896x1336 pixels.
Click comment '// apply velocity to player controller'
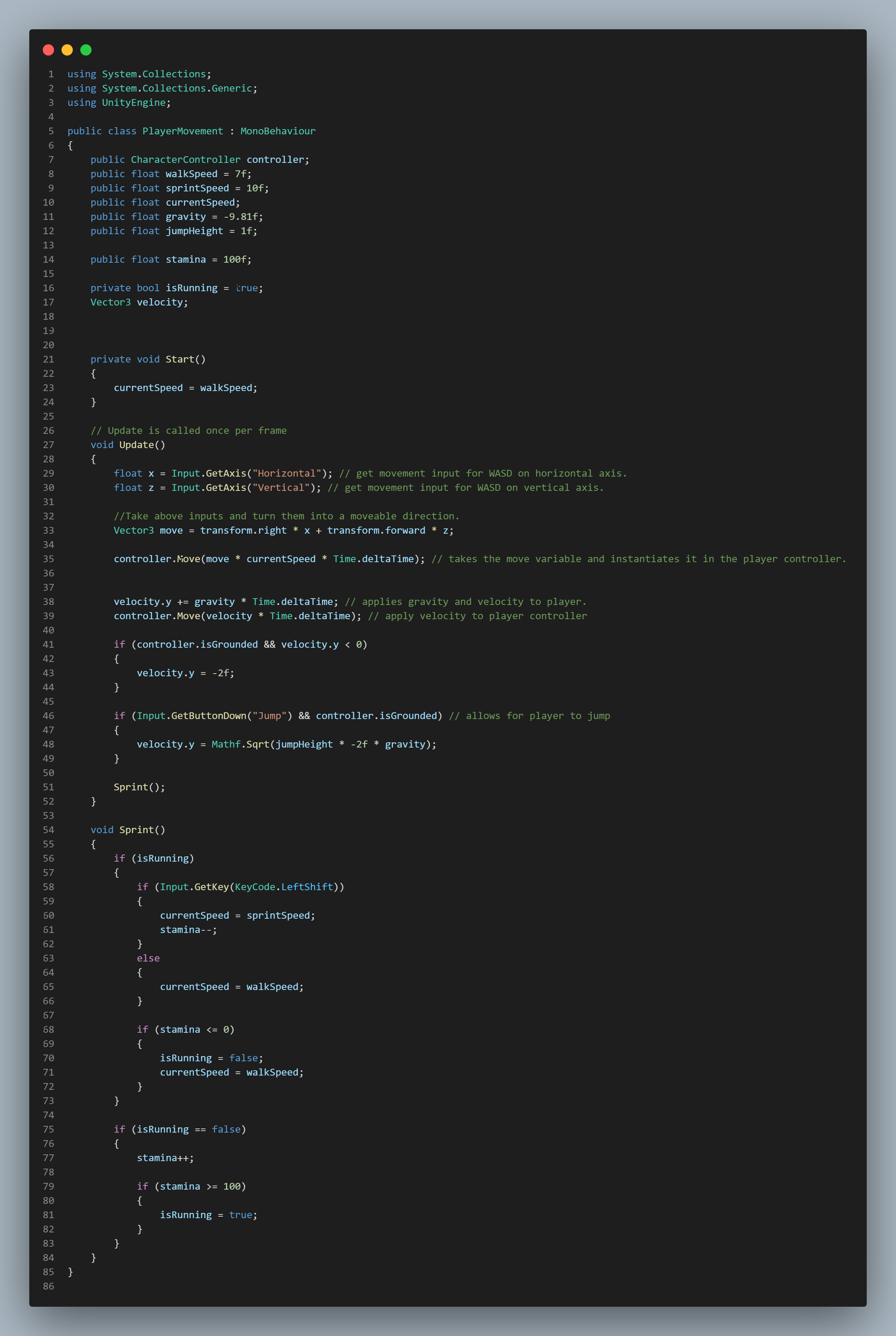click(477, 616)
